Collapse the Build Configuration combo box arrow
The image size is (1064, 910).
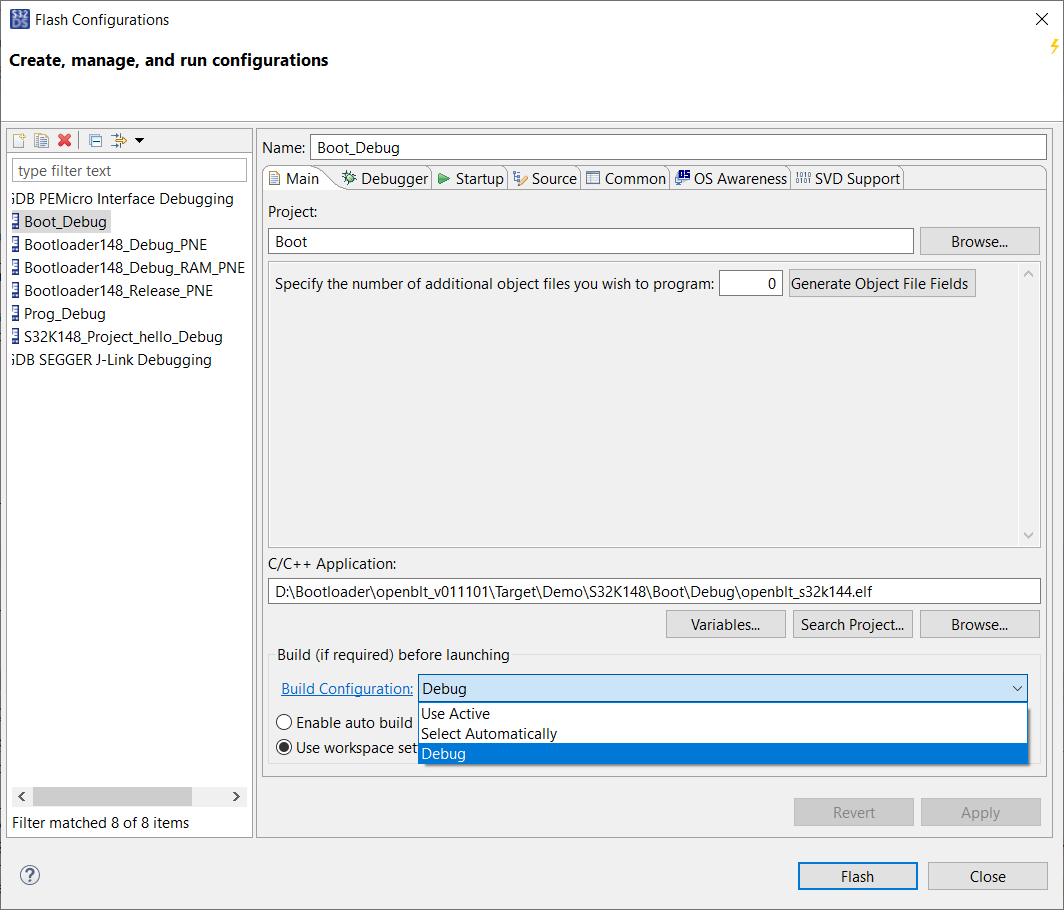tap(1017, 689)
